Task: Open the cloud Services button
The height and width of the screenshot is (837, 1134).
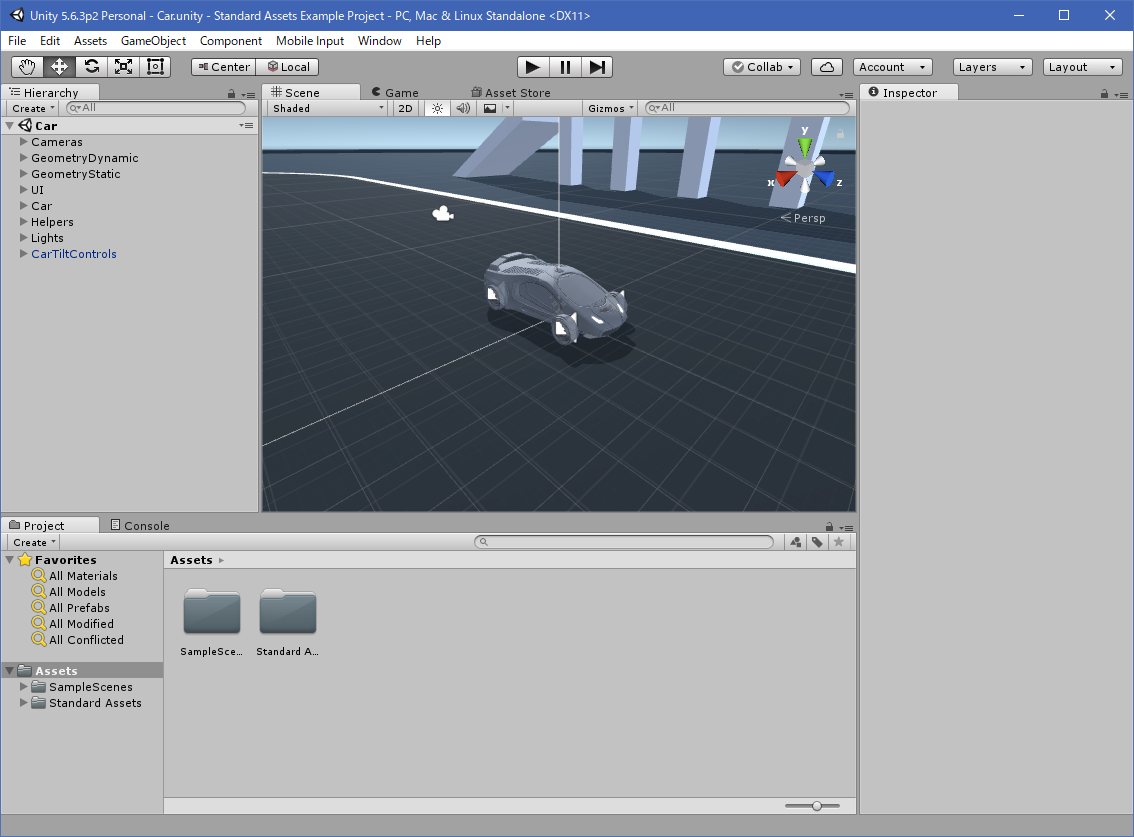Action: [x=826, y=67]
